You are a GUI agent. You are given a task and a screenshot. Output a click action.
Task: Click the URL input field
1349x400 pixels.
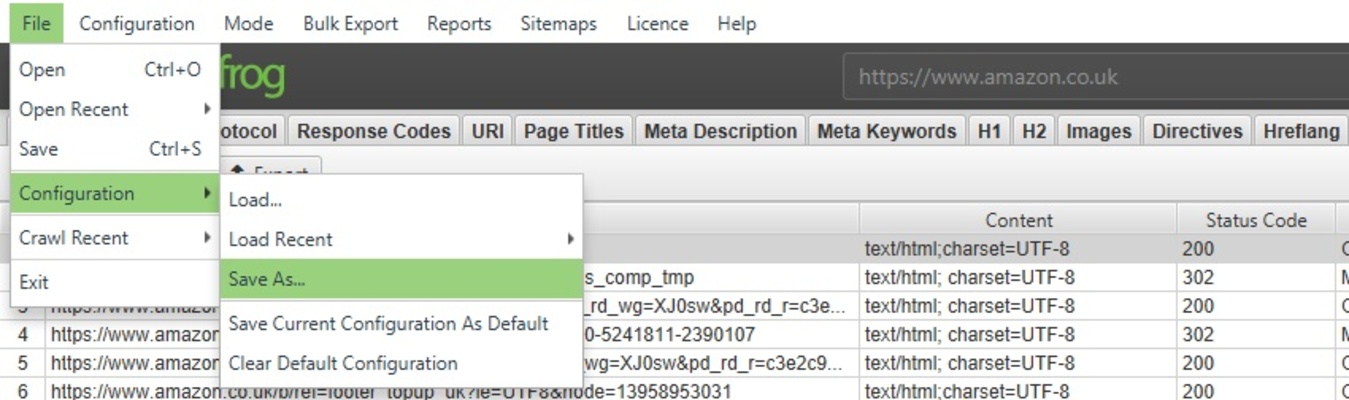pos(1090,77)
